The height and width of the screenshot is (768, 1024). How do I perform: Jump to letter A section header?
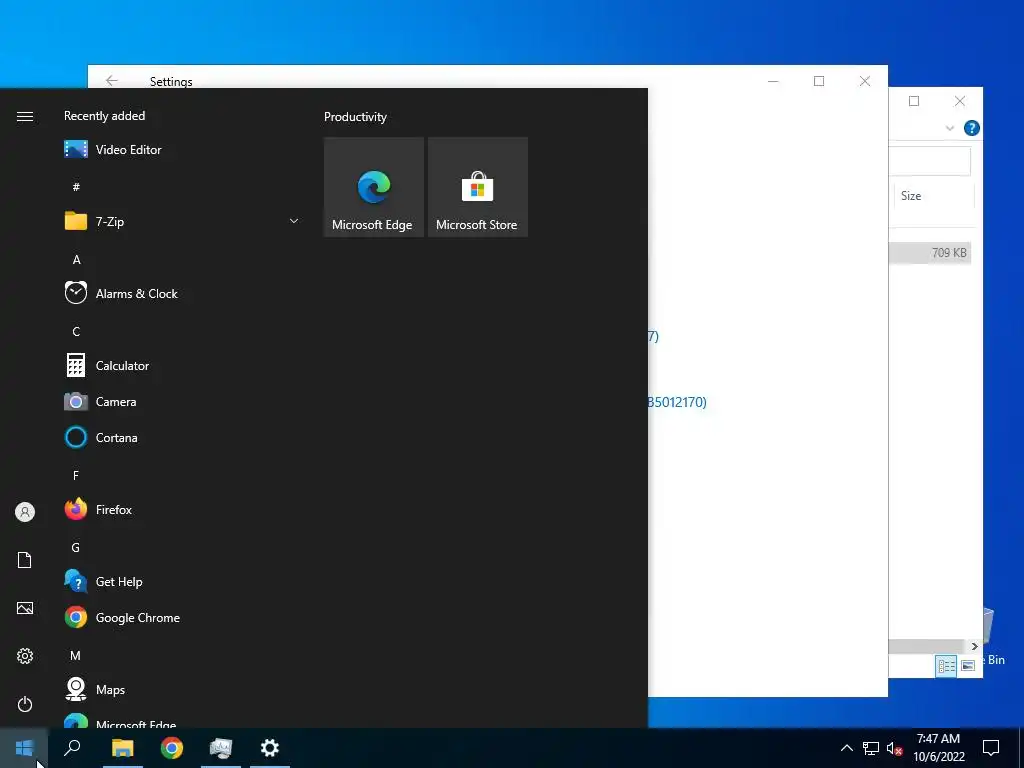76,260
